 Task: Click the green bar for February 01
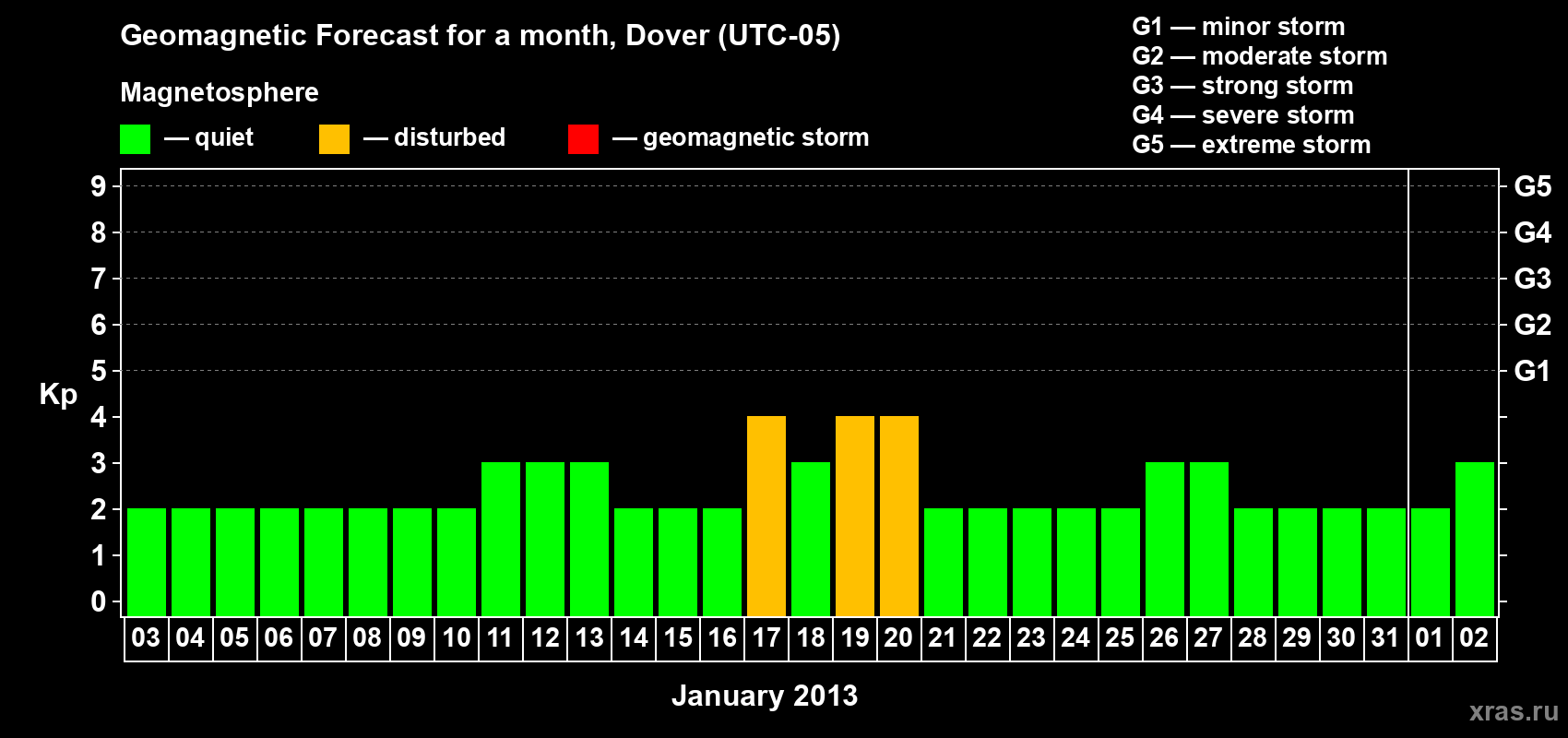point(1431,562)
